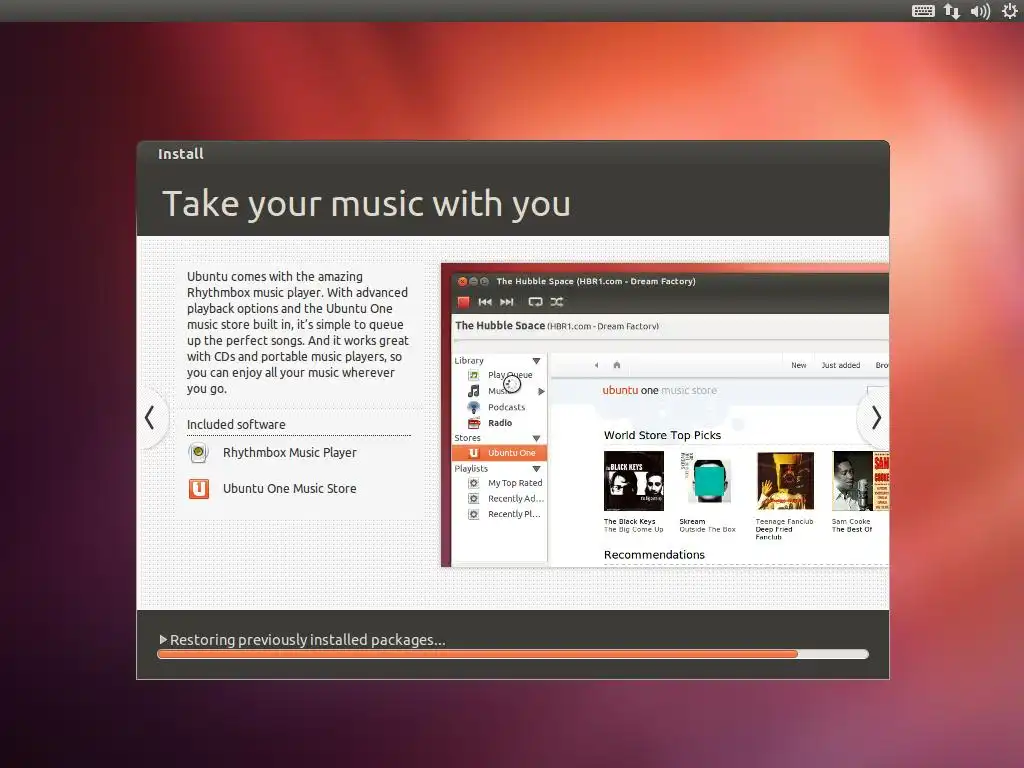Advance to the next installer slide

pos(876,417)
